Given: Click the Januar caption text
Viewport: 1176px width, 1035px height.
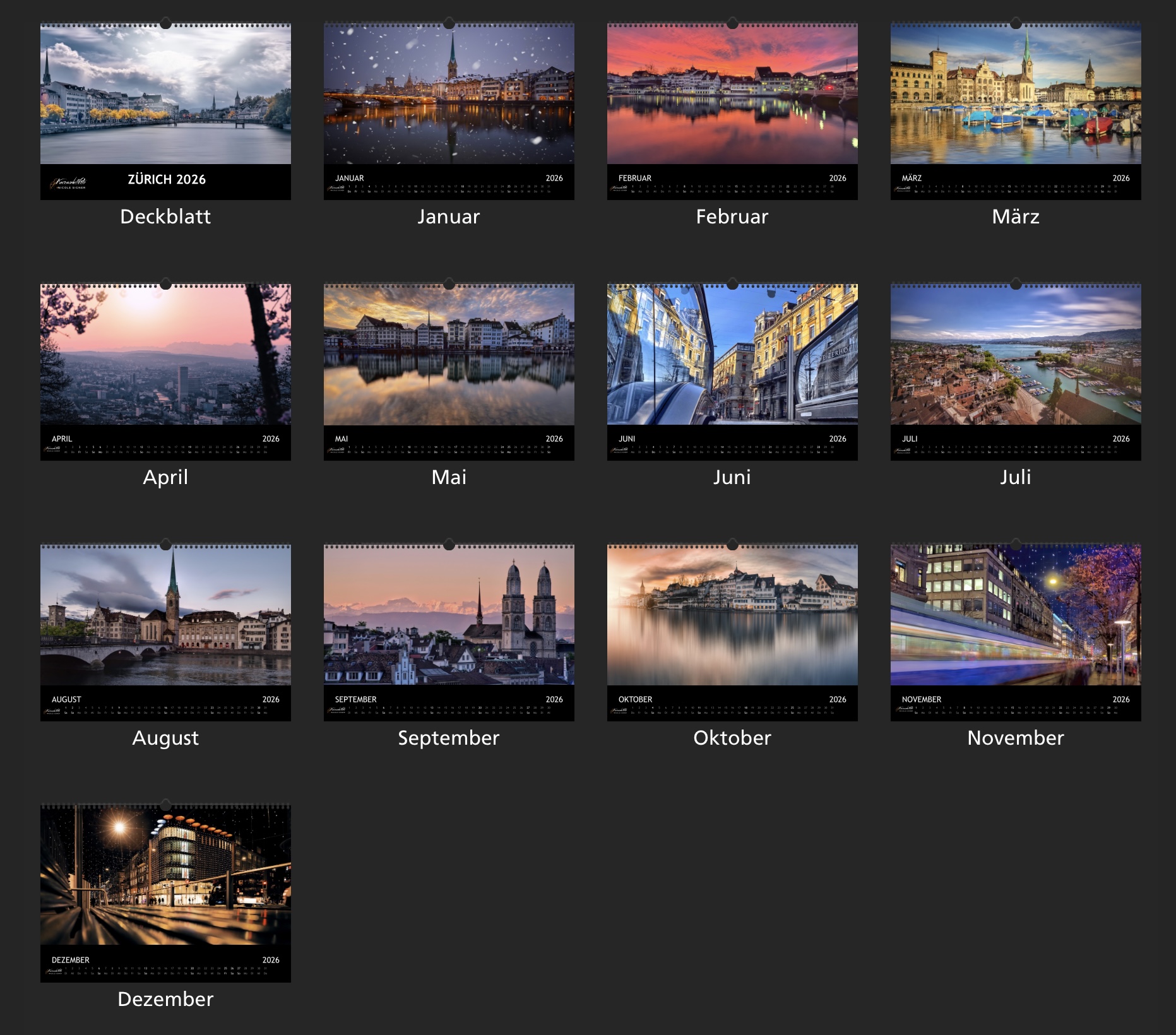Looking at the screenshot, I should click(x=449, y=216).
